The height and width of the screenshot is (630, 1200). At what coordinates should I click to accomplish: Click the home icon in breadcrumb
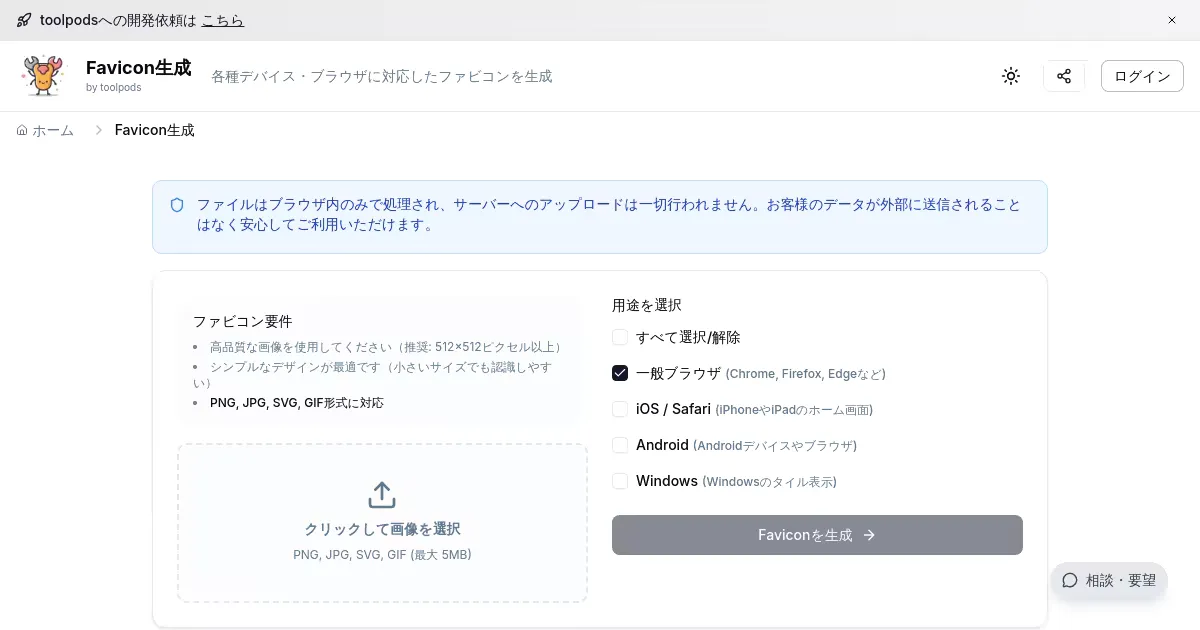click(x=22, y=130)
